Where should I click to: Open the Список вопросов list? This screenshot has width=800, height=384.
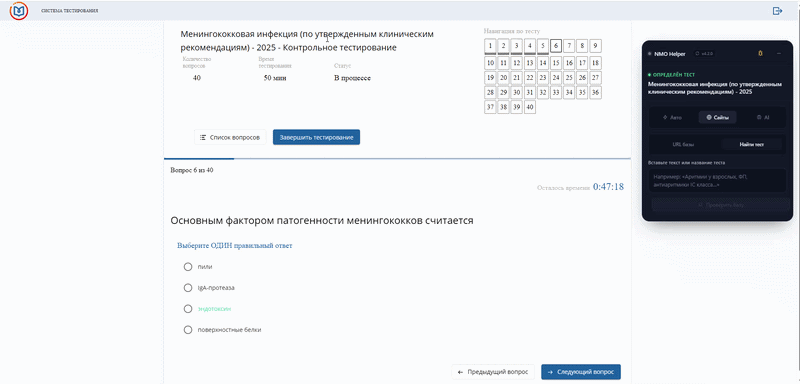230,137
